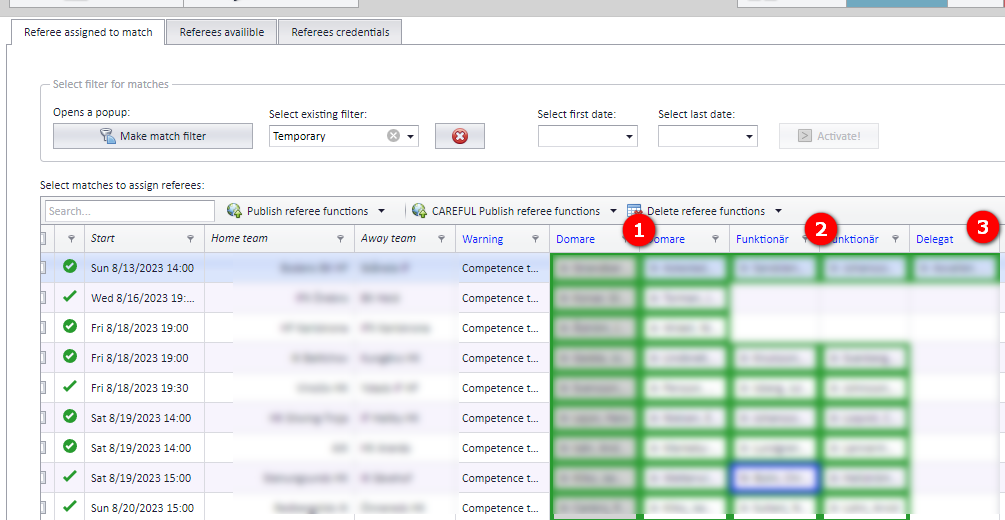Tick checkbox for Sun 8/13/2023 14:00 row
Viewport: 1005px width, 520px height.
tap(43, 268)
